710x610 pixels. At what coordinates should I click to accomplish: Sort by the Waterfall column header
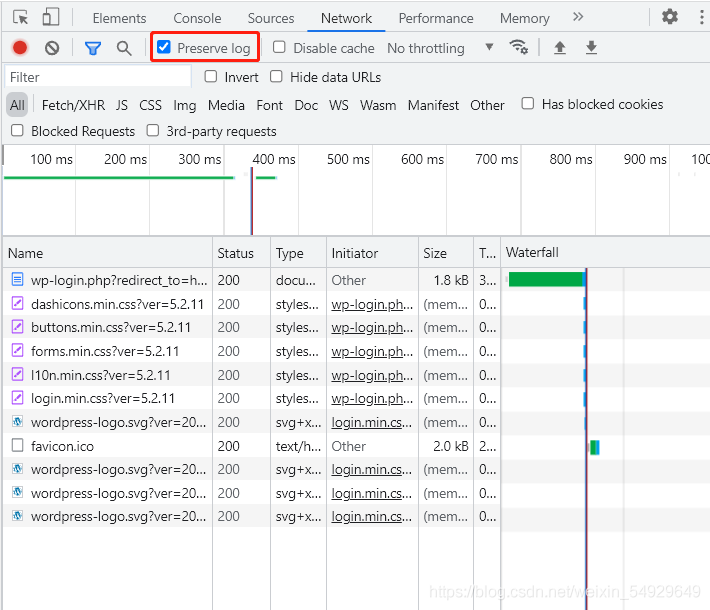[605, 253]
